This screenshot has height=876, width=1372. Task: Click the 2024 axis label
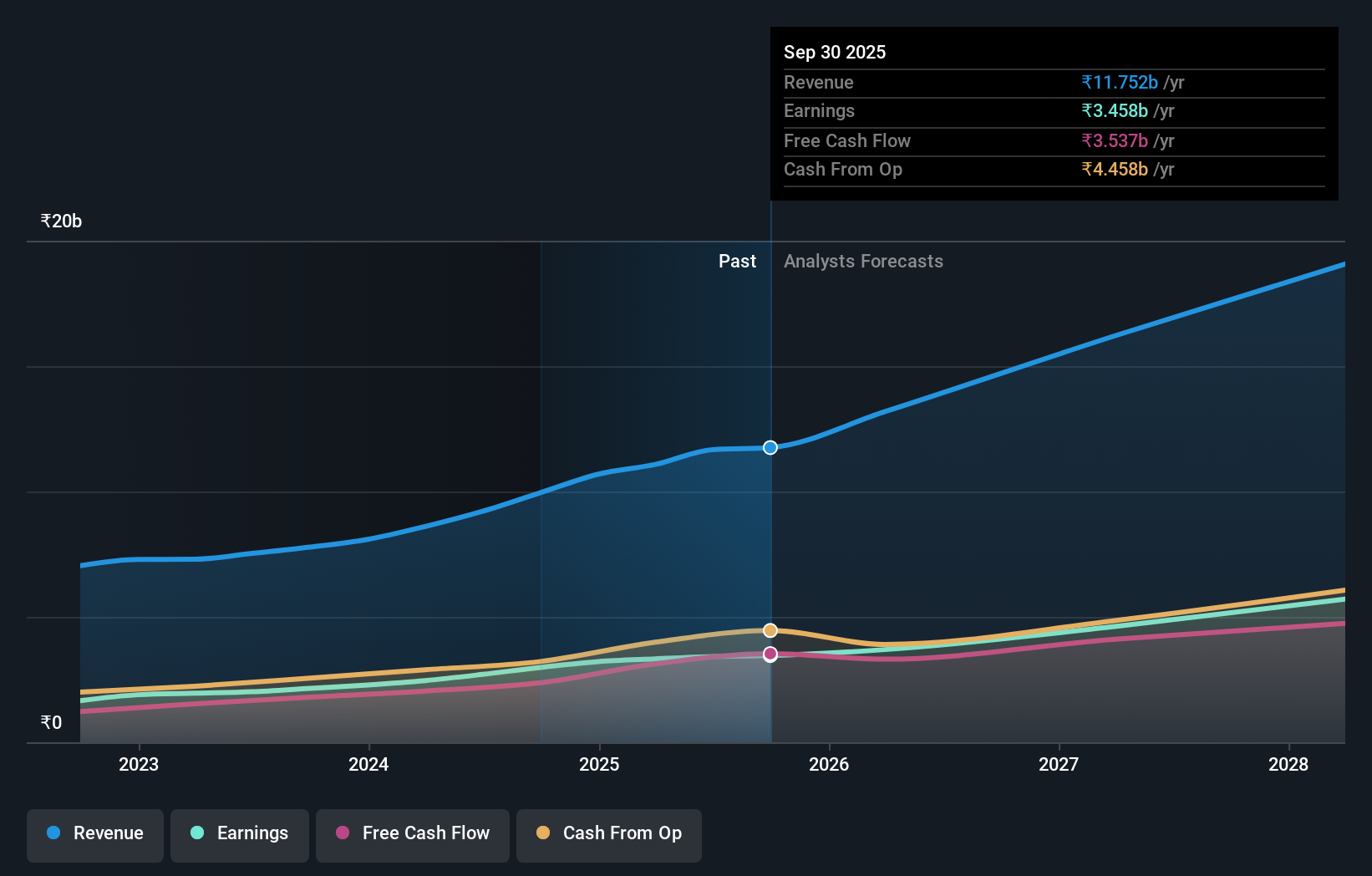click(x=368, y=764)
